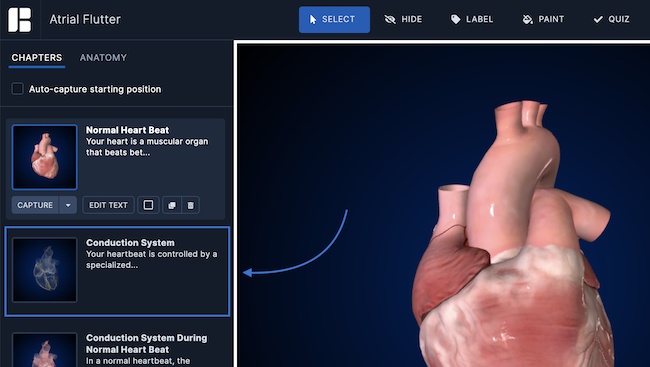Screen dimensions: 650x367
Task: Click the Capture button
Action: click(x=35, y=205)
